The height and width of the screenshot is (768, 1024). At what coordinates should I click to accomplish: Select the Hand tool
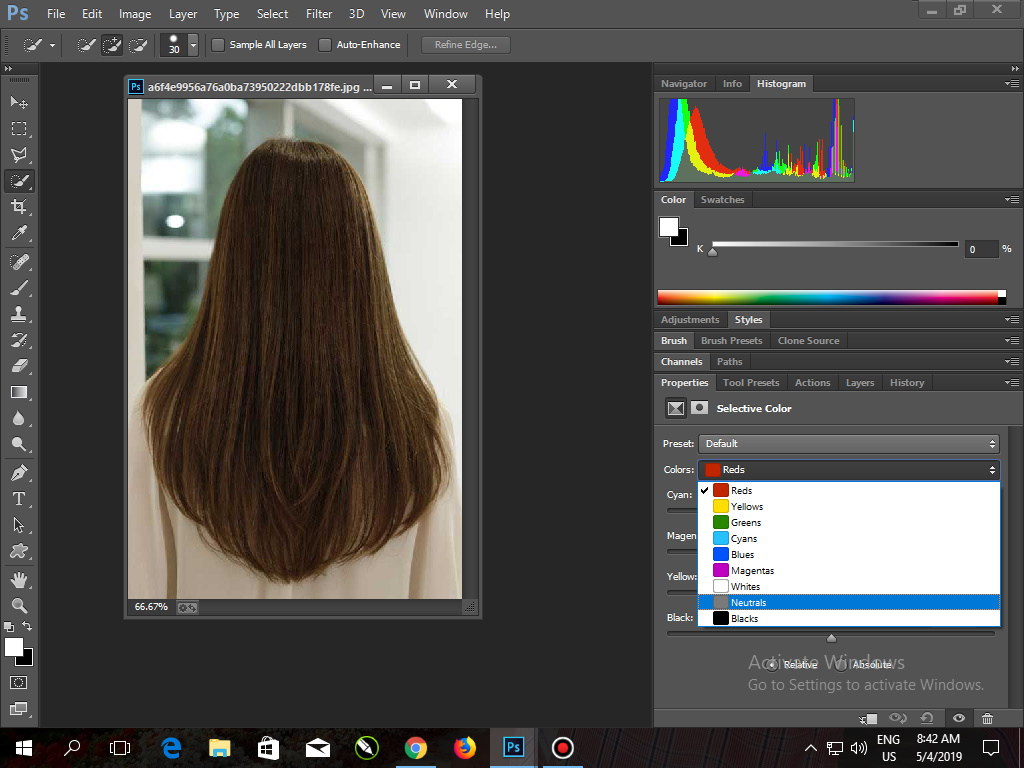coord(18,579)
